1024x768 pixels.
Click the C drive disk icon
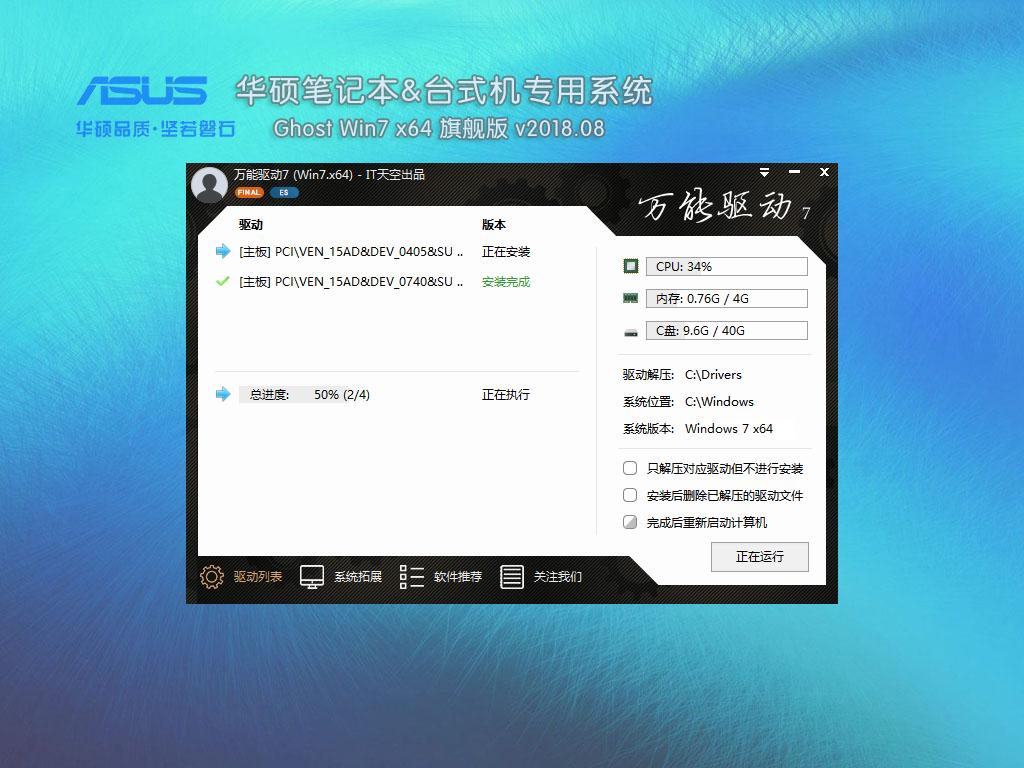[630, 332]
